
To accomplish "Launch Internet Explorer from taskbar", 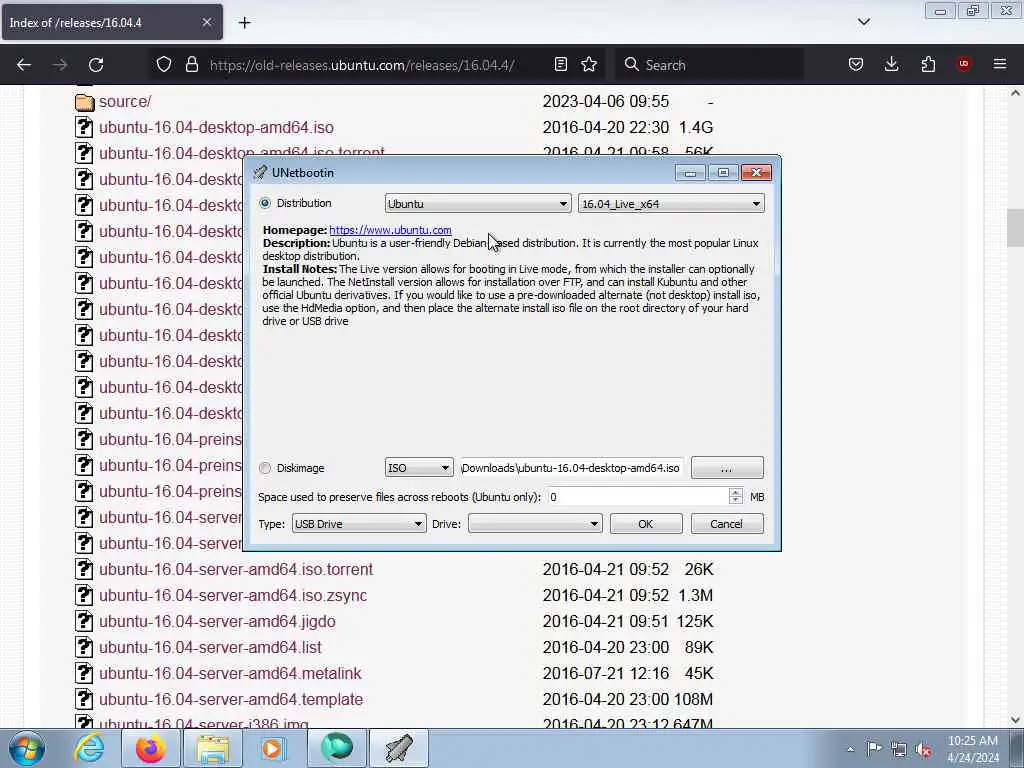I will pyautogui.click(x=89, y=748).
